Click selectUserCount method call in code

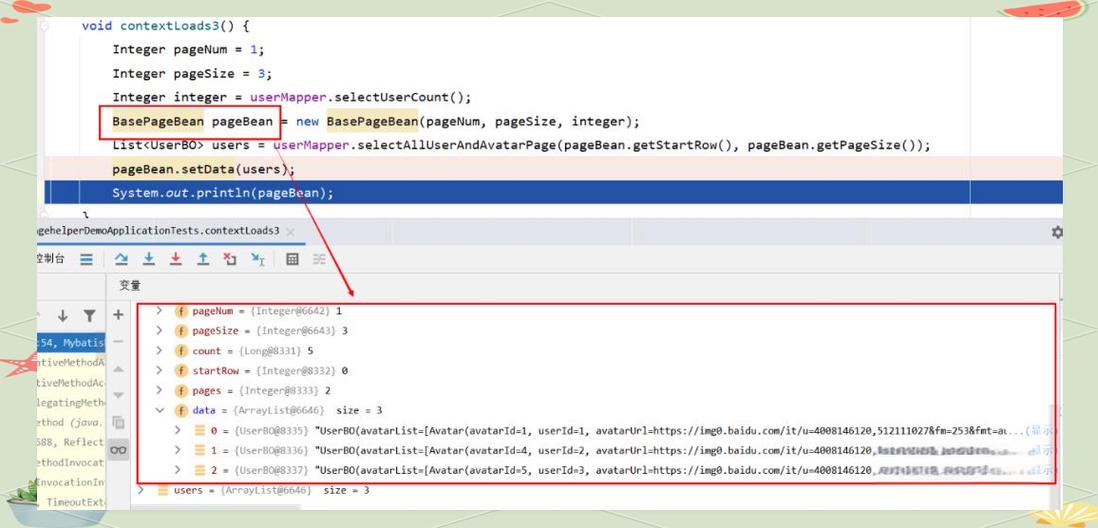(x=394, y=97)
